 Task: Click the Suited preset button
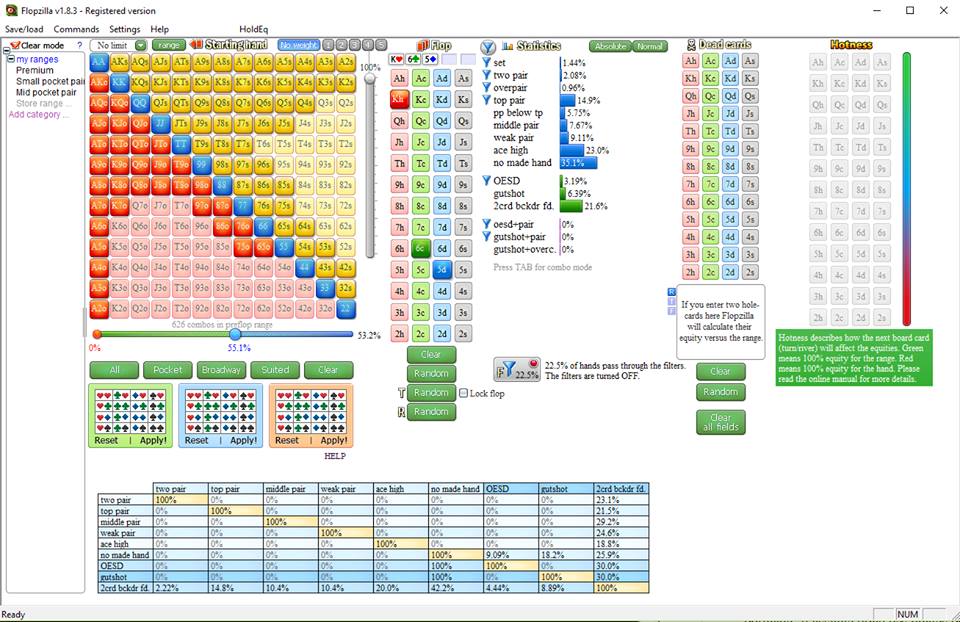point(275,370)
